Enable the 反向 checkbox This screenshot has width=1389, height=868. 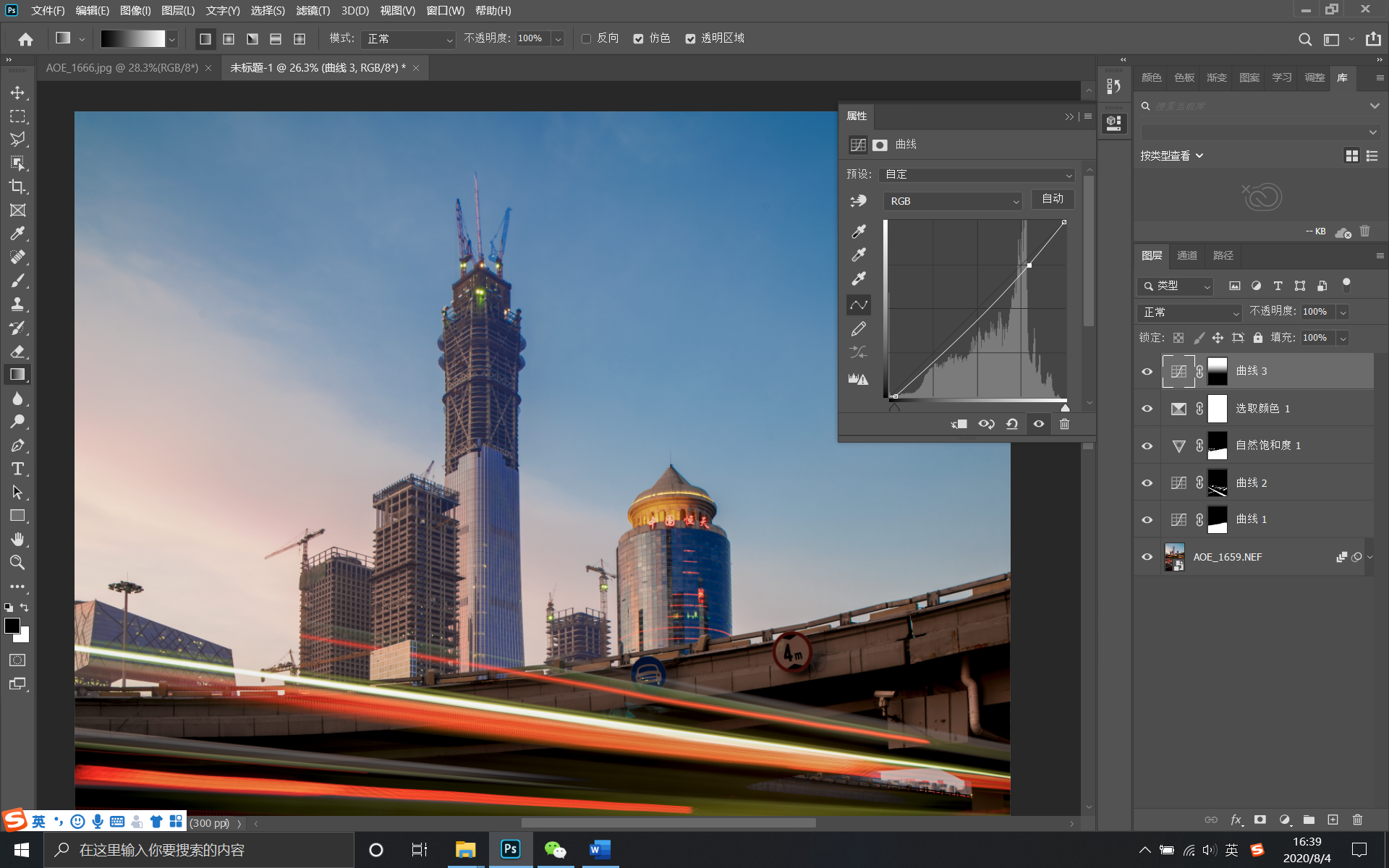pyautogui.click(x=587, y=38)
